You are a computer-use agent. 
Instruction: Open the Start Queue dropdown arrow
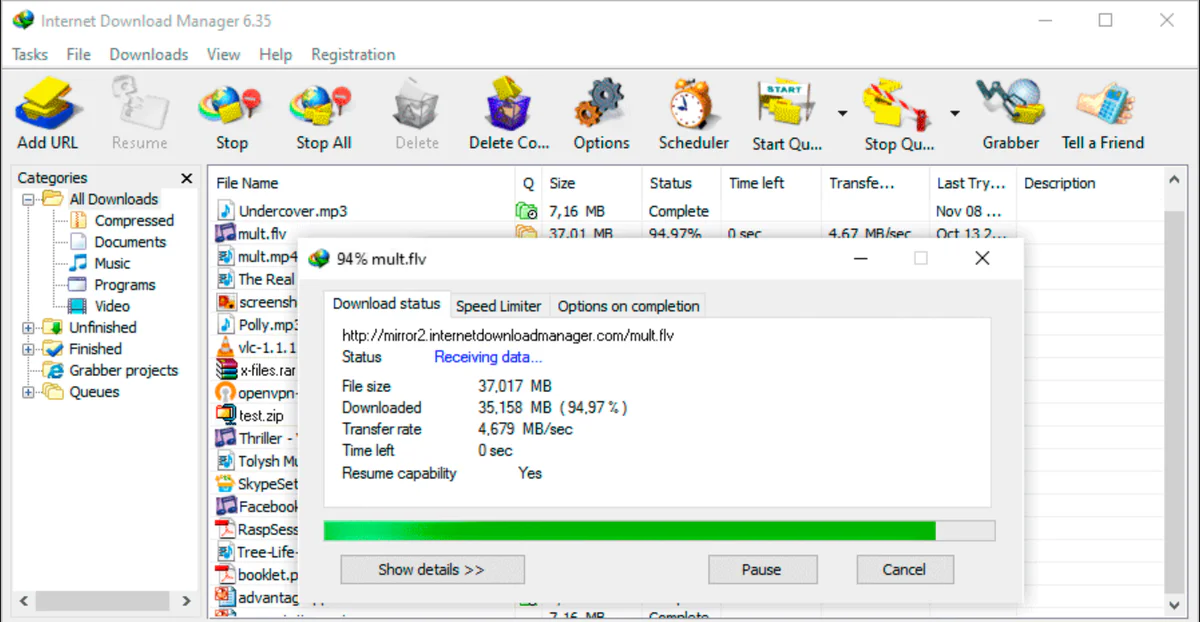tap(841, 113)
